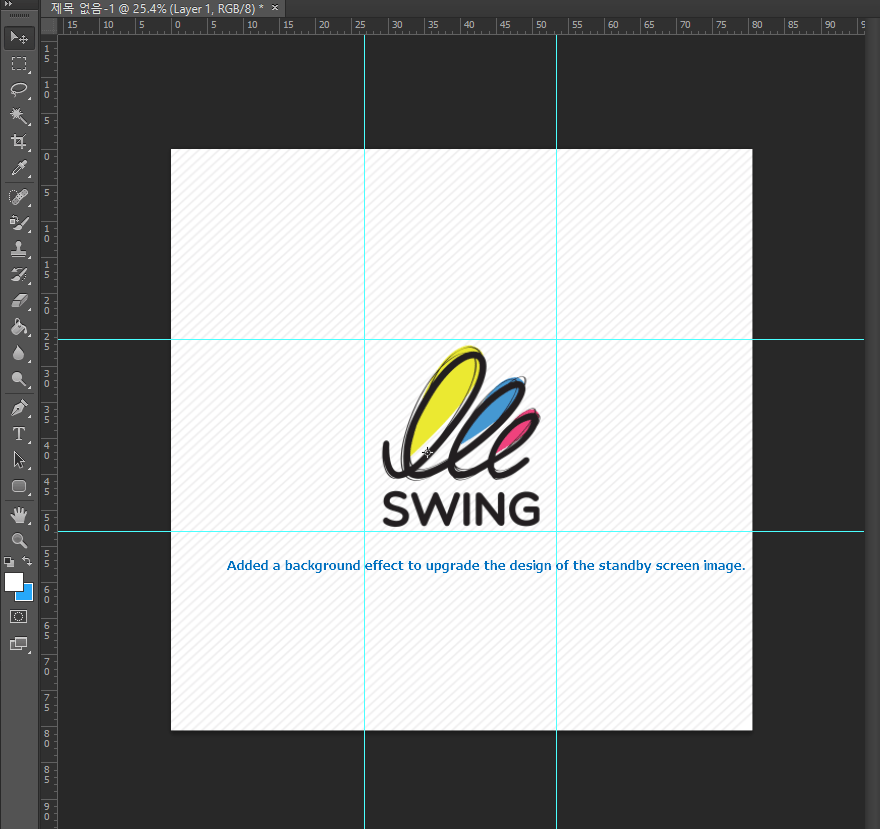Screen dimensions: 880x829
Task: Select the Spot Healing Brush tool
Action: tap(19, 196)
